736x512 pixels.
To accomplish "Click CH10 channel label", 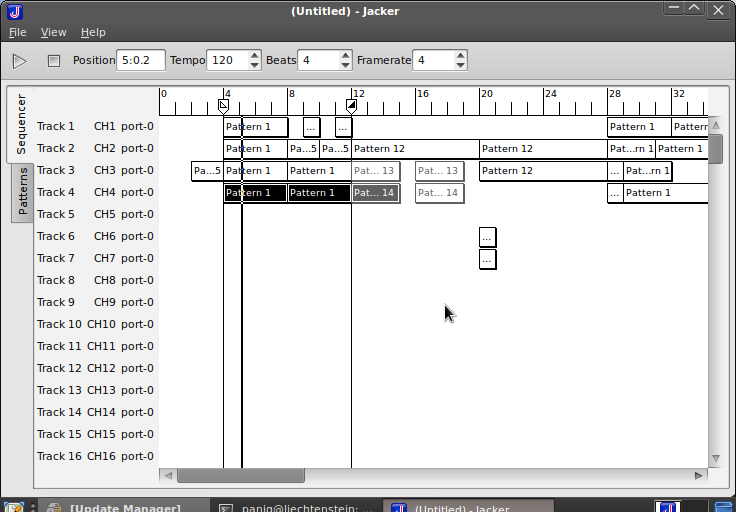I will pyautogui.click(x=101, y=324).
